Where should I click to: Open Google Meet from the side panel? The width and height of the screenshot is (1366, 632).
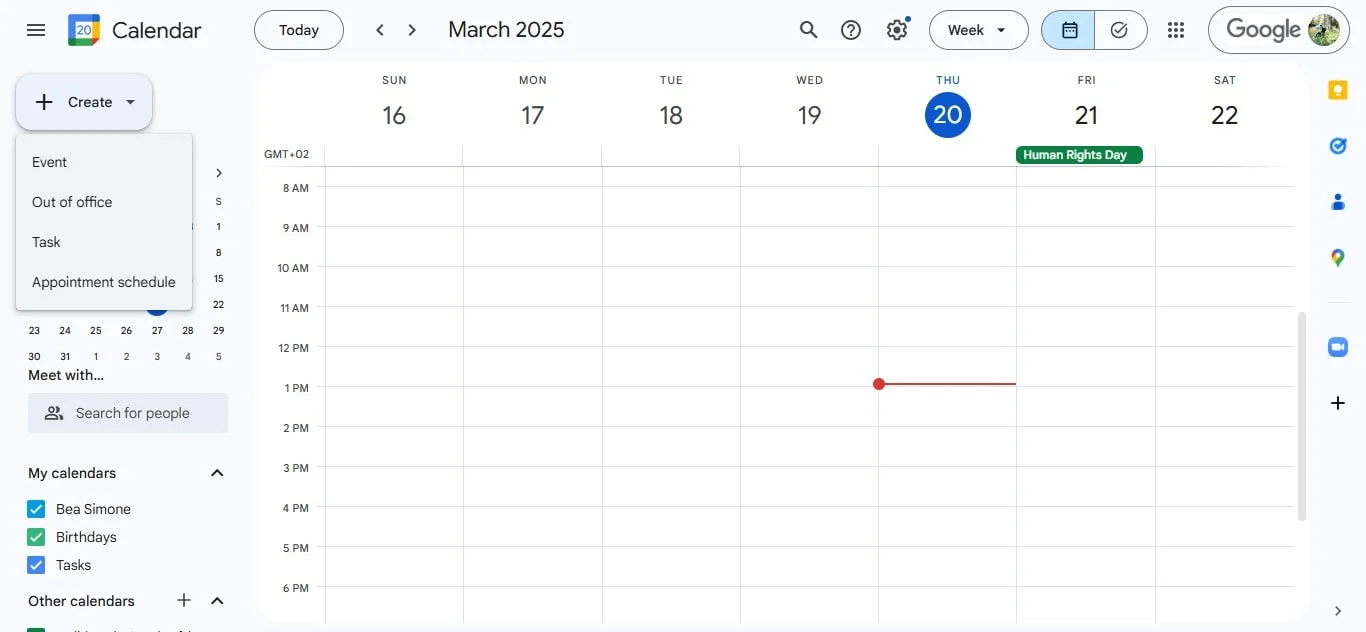pos(1338,347)
